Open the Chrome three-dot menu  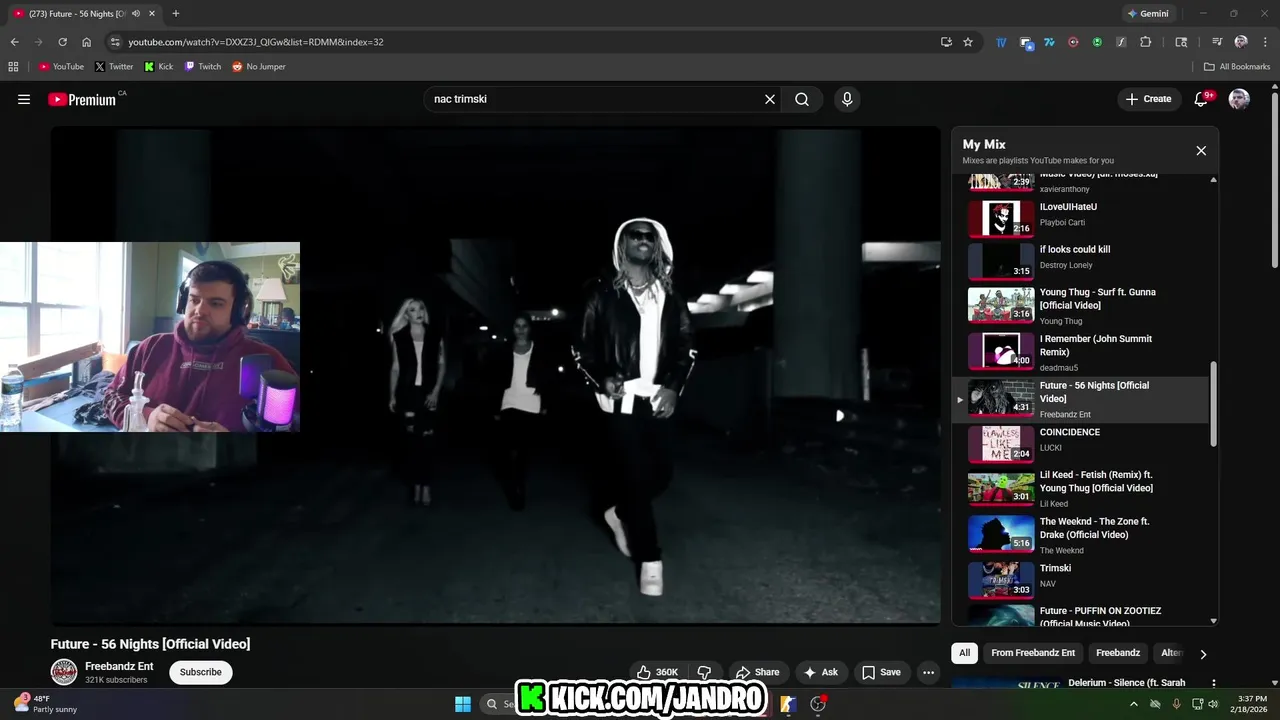point(1265,42)
